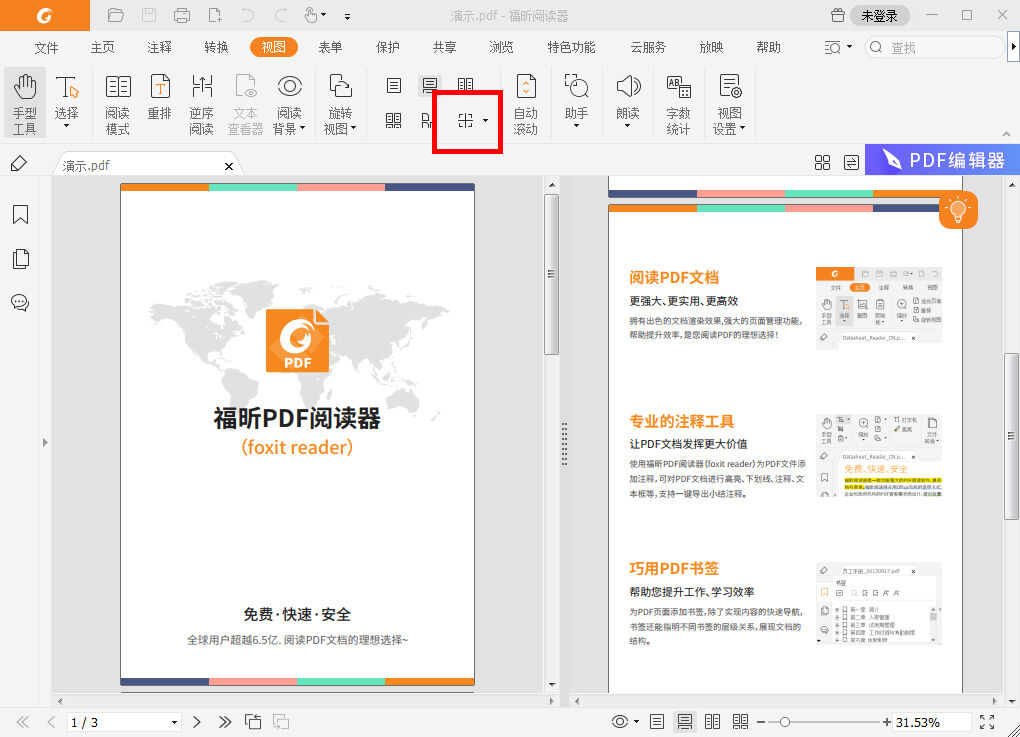Open the 转换 ribbon tab
1020x737 pixels.
click(214, 46)
